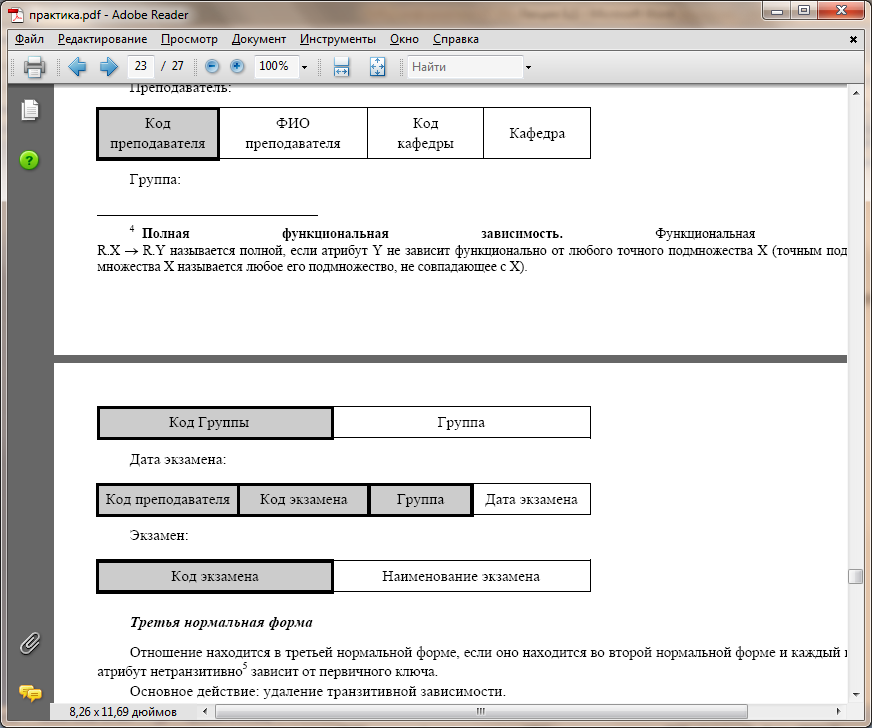Click the bold Полная footnote word
872x728 pixels.
coord(166,234)
